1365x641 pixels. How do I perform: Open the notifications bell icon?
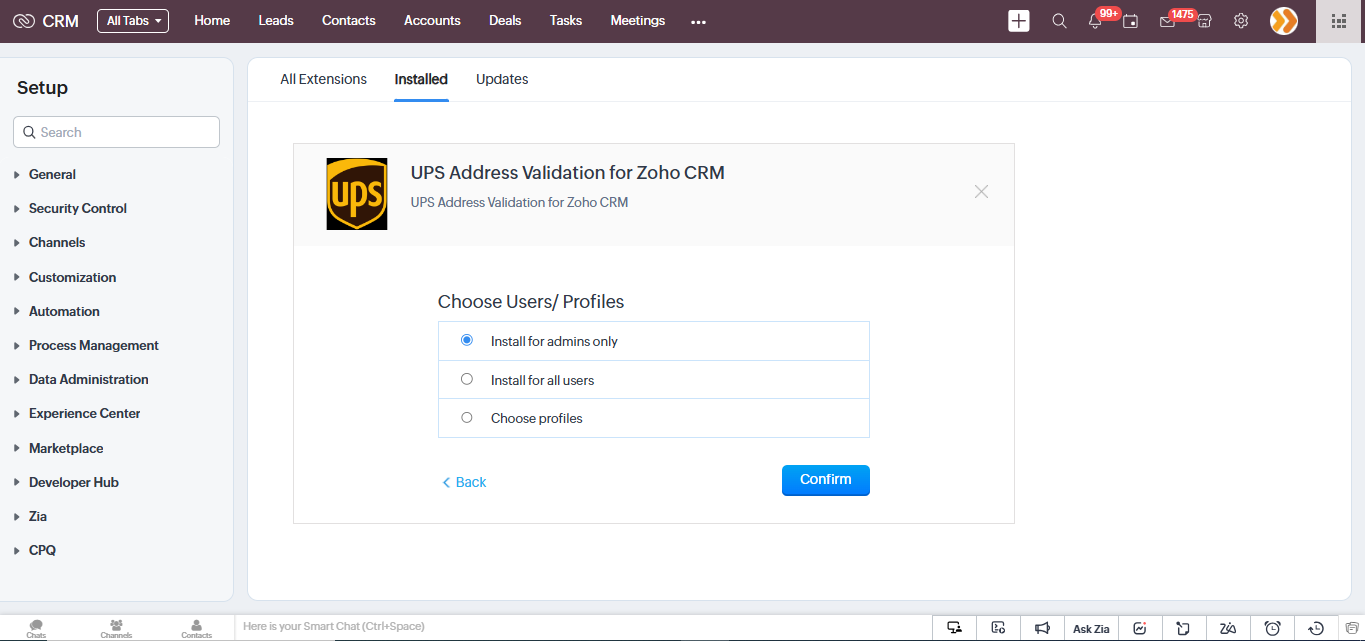pos(1095,21)
